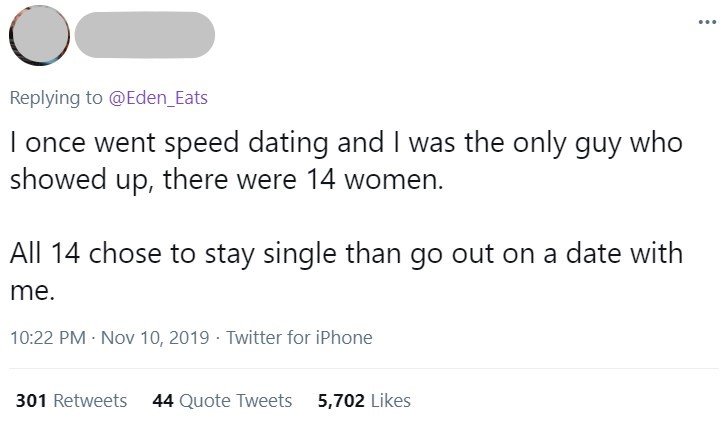View the 5,702 Likes list
The height and width of the screenshot is (422, 728).
[363, 400]
